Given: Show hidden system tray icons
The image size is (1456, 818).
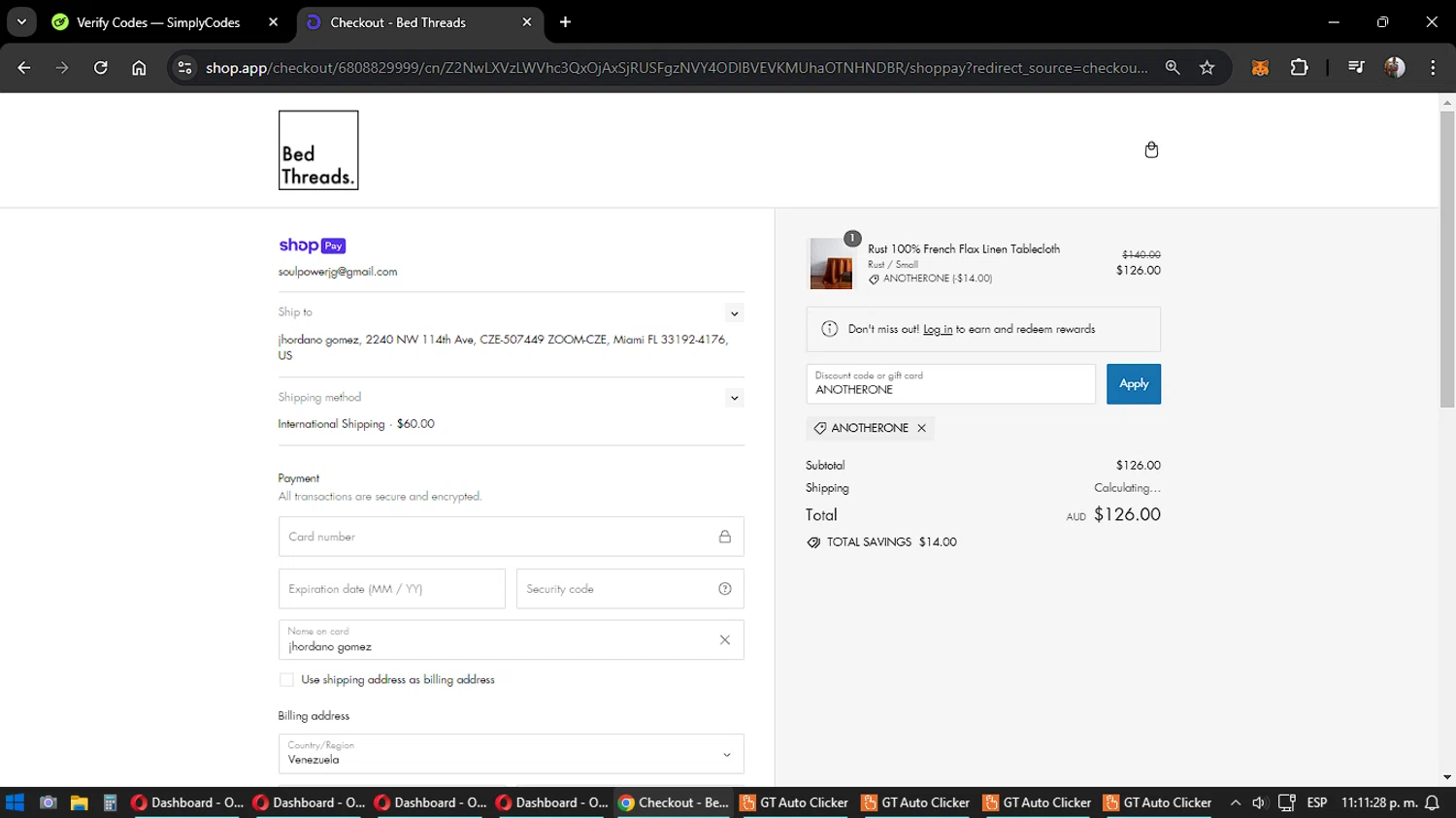Looking at the screenshot, I should click(1235, 802).
